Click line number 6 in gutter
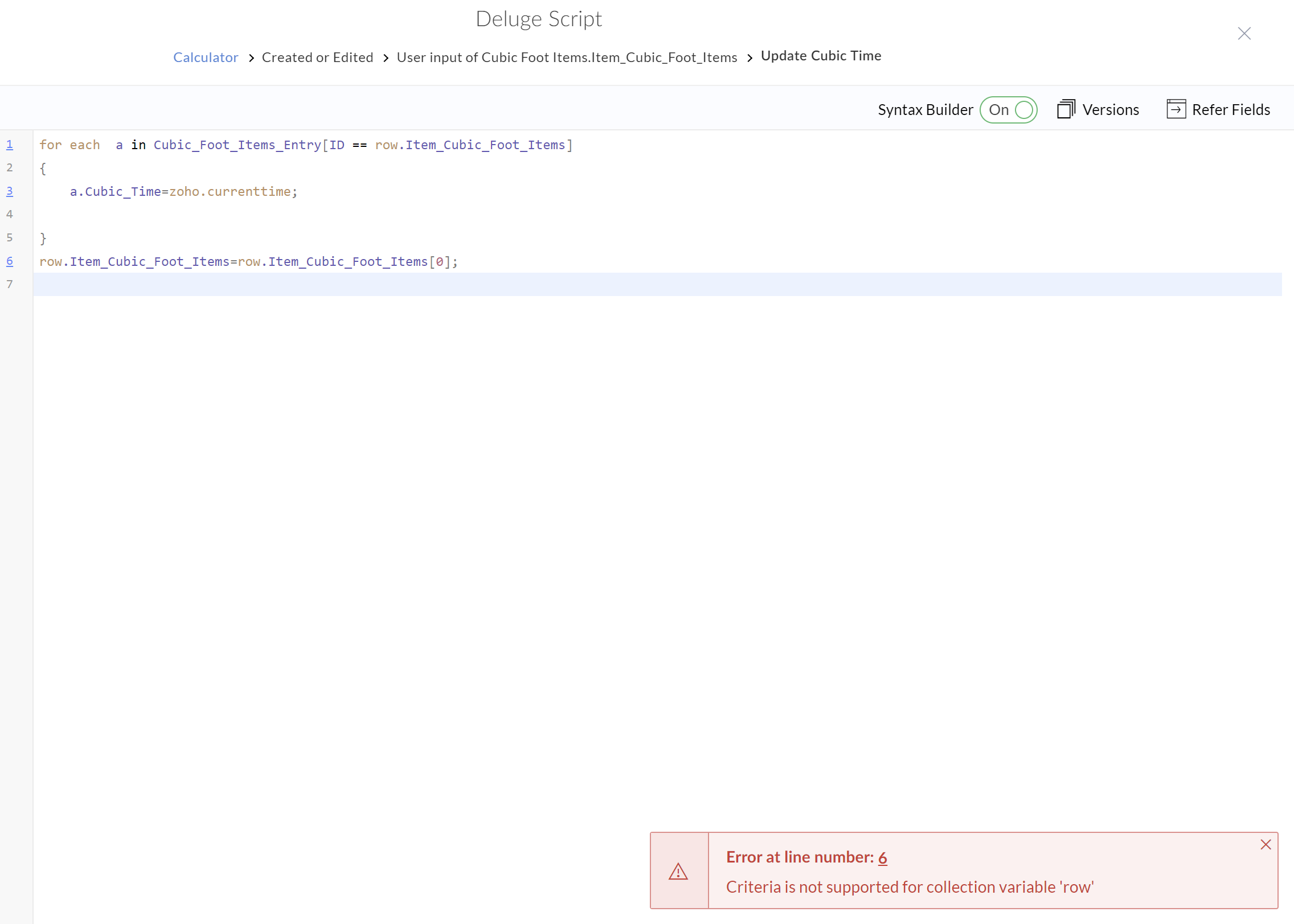 (10, 261)
